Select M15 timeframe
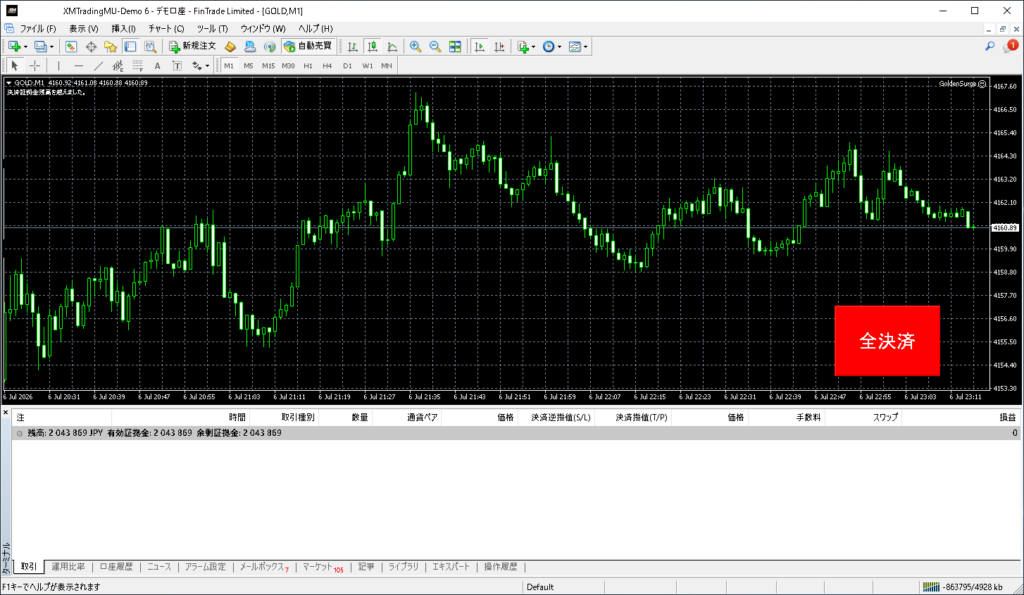1024x595 pixels. 268,66
